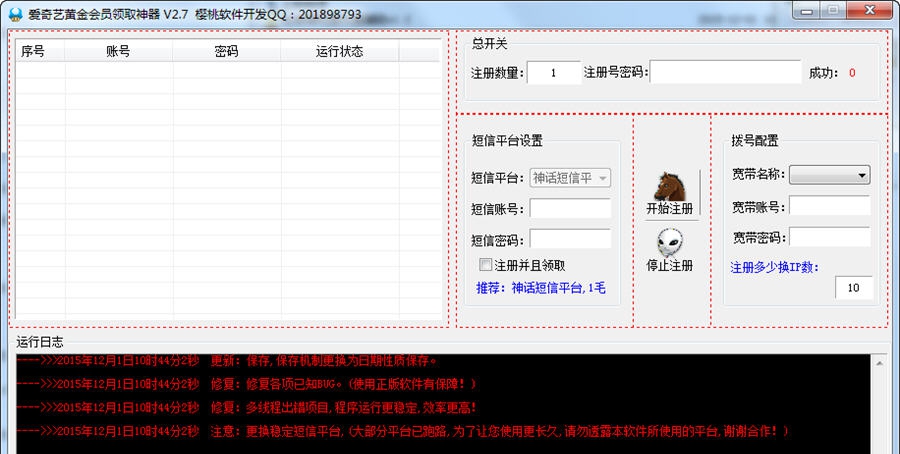Enable the 注册并且领取 checkbox
The image size is (900, 454).
coord(486,265)
